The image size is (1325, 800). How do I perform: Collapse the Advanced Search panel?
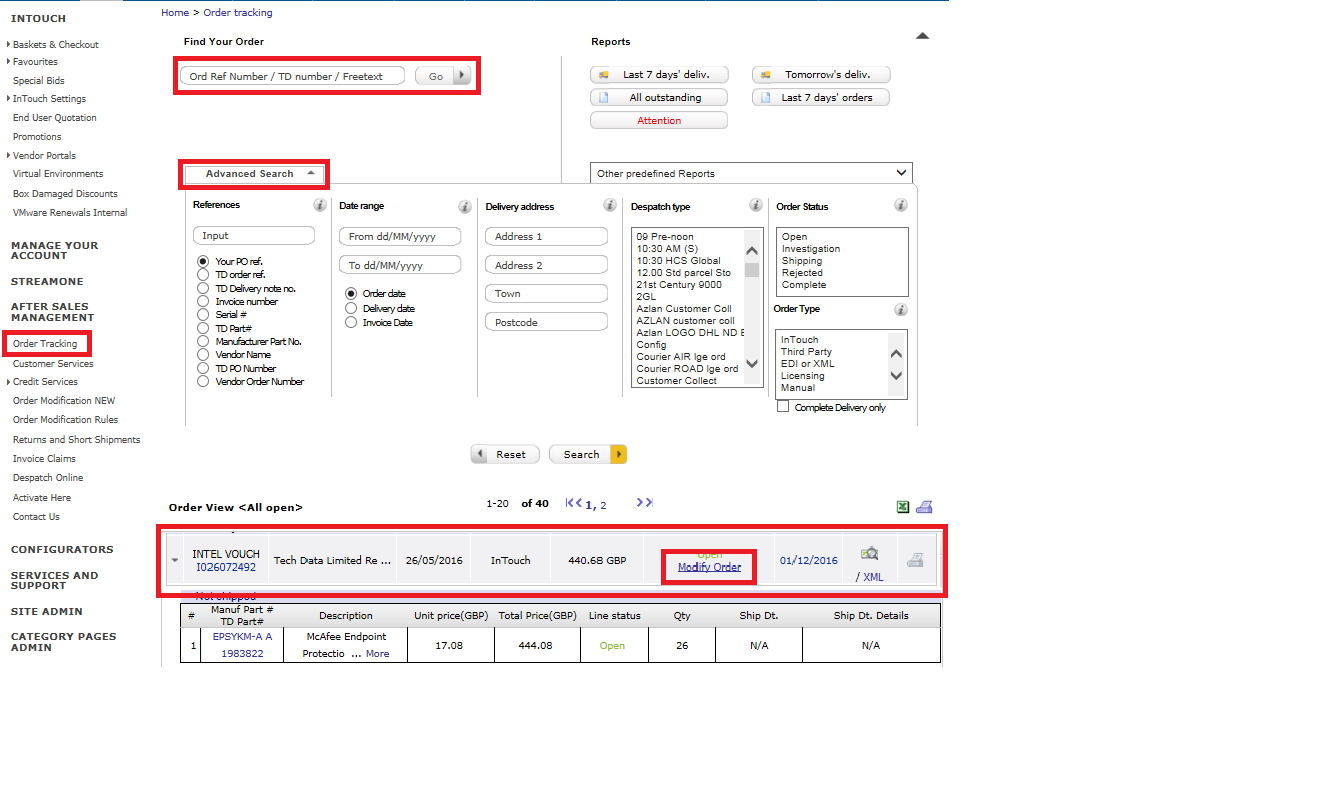tap(255, 174)
